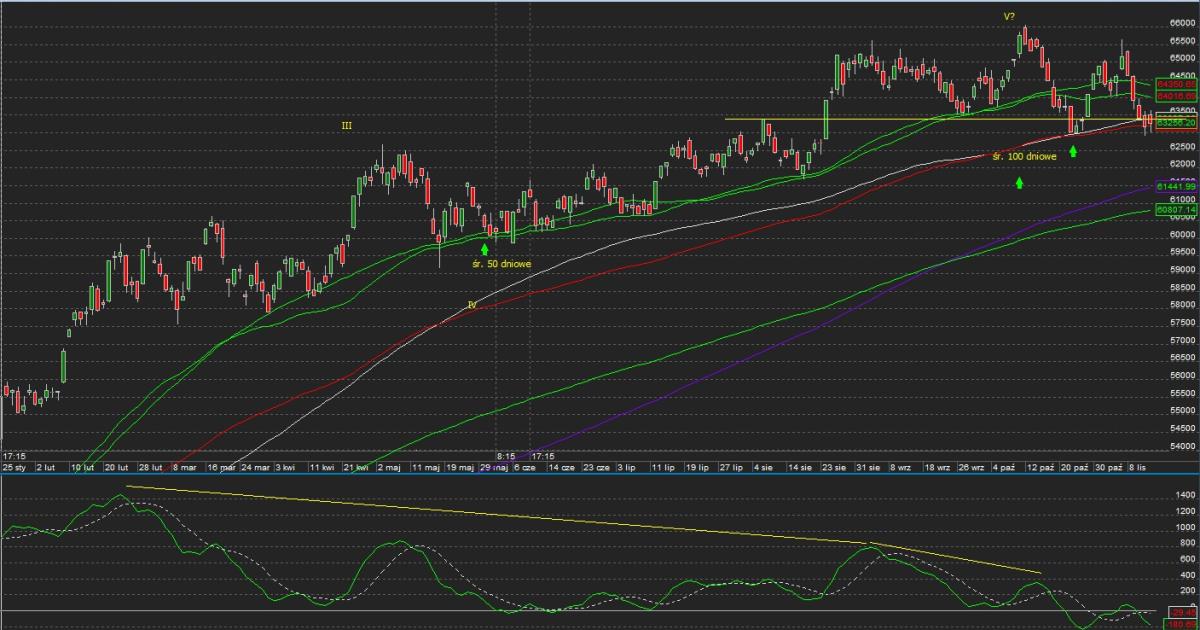Click the 'śr. 100 dniowe' text annotation
This screenshot has height=630, width=1200.
click(1025, 157)
